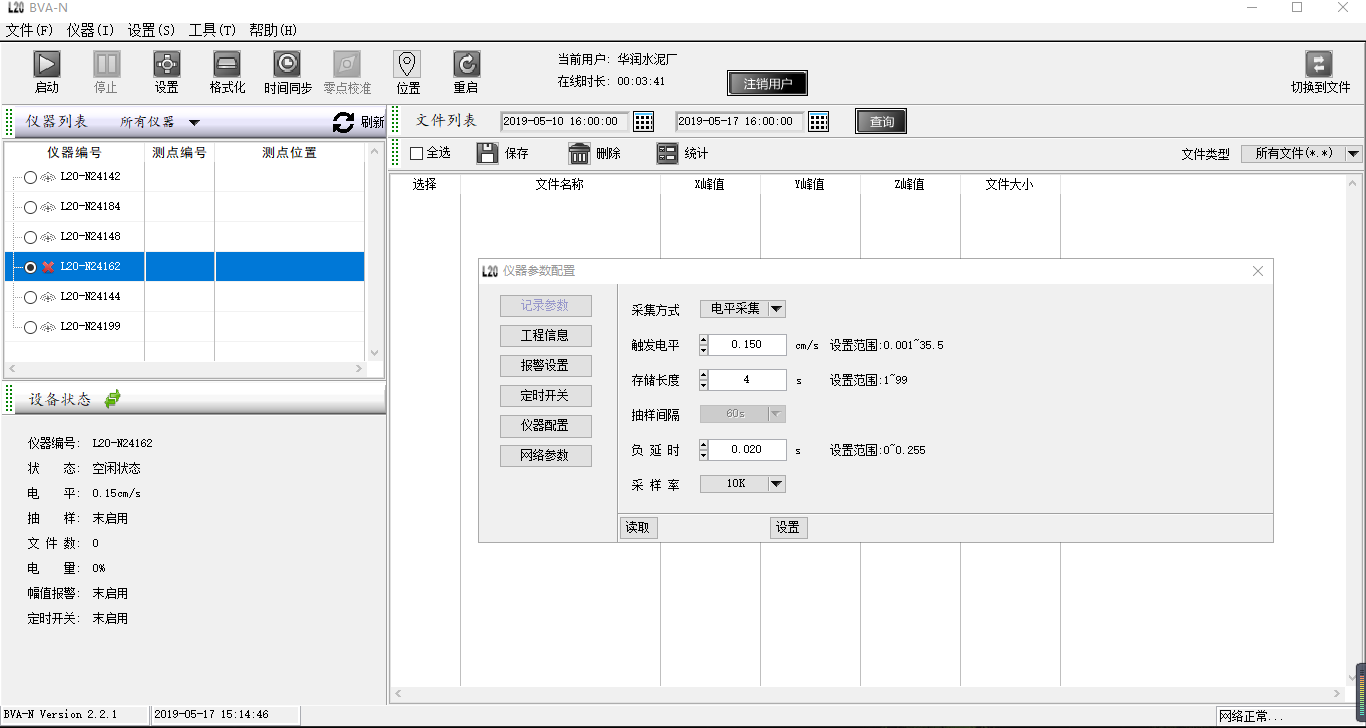Click the 切换到文件 switch icon
The height and width of the screenshot is (728, 1366).
[x=1319, y=65]
